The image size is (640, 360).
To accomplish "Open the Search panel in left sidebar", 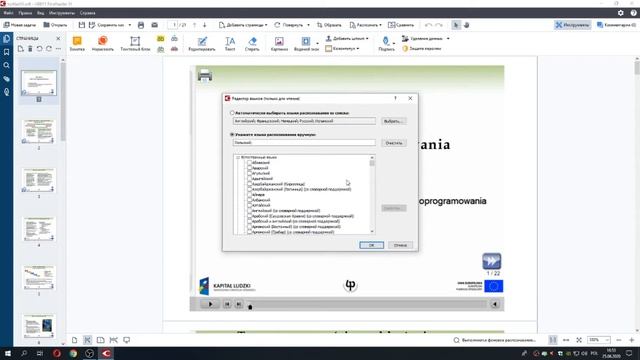I will pyautogui.click(x=7, y=65).
